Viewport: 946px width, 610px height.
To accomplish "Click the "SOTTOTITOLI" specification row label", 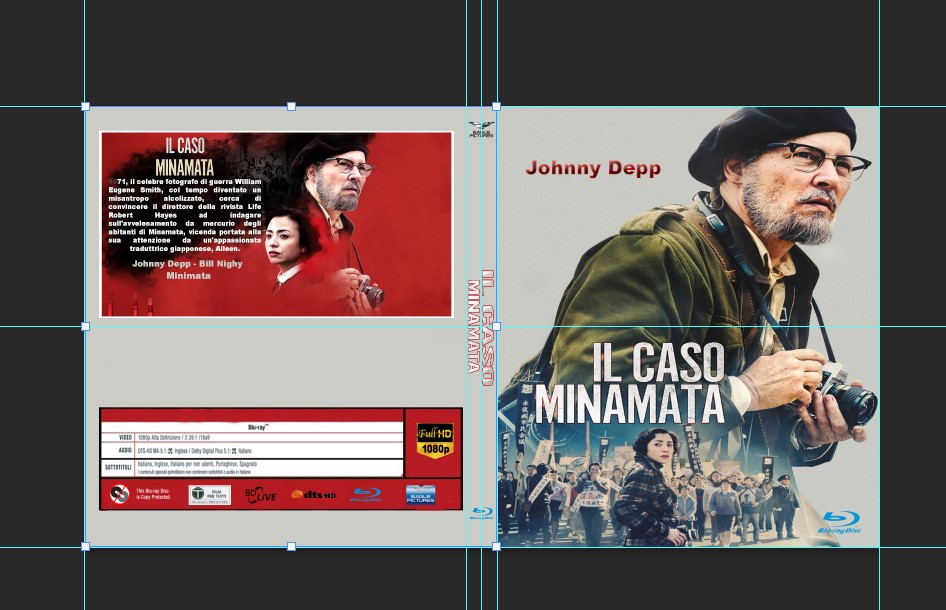I will tap(118, 468).
